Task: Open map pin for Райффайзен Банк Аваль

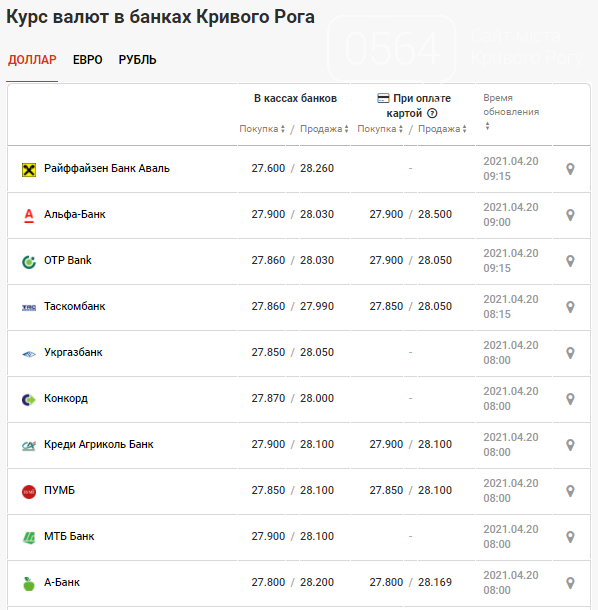Action: click(570, 169)
